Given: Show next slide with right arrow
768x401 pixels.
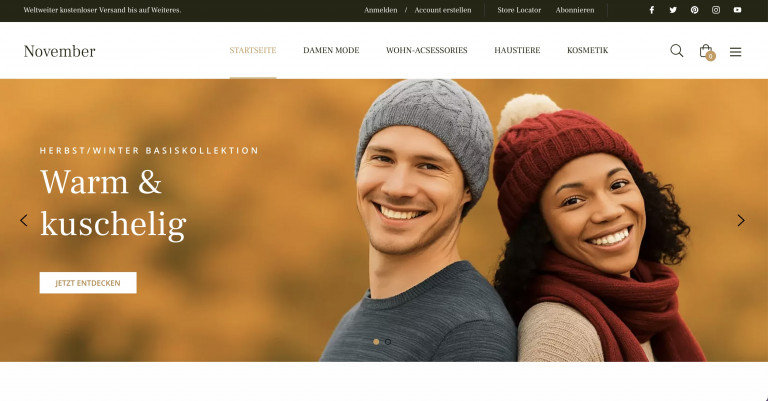Looking at the screenshot, I should tap(741, 220).
